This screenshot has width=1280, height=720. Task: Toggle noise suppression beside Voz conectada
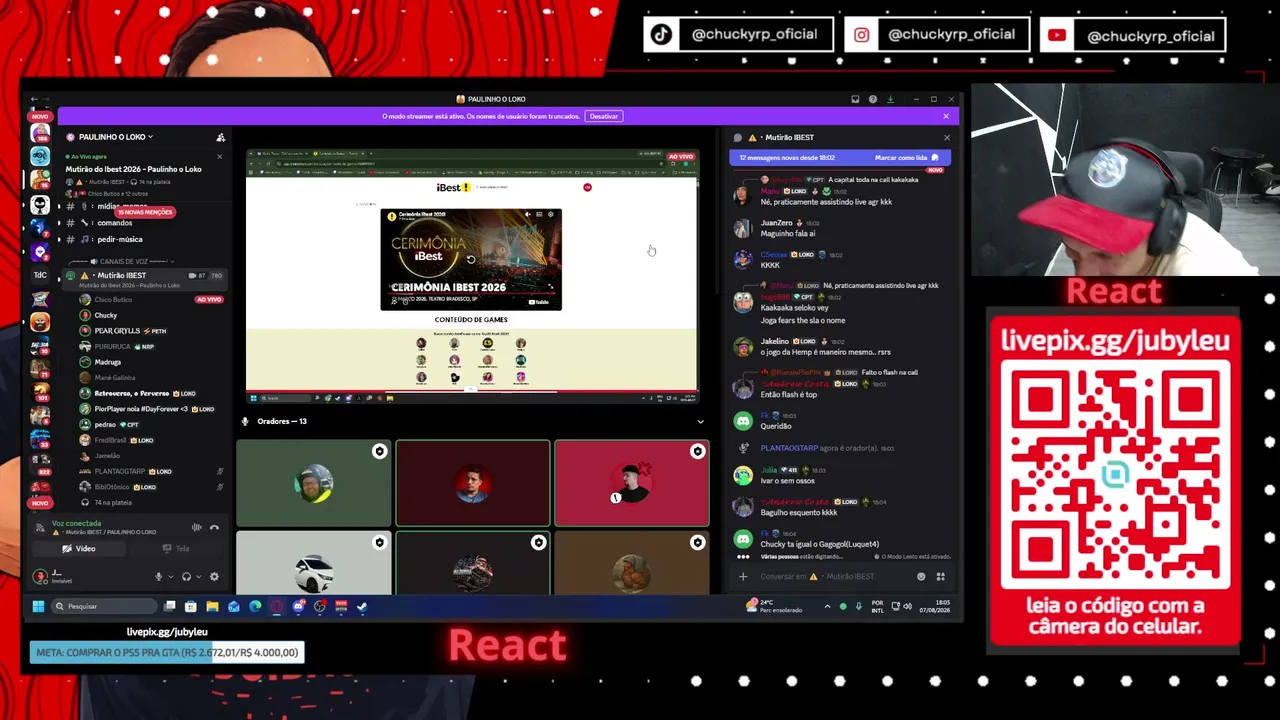(197, 527)
